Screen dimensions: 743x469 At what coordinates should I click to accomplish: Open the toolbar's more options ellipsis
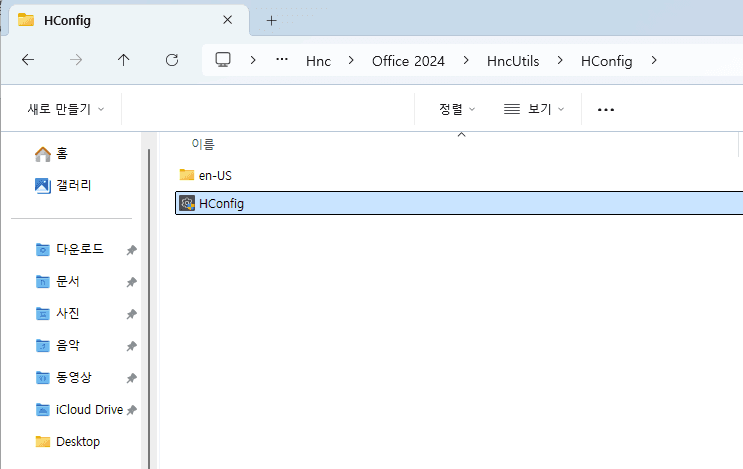coord(606,110)
